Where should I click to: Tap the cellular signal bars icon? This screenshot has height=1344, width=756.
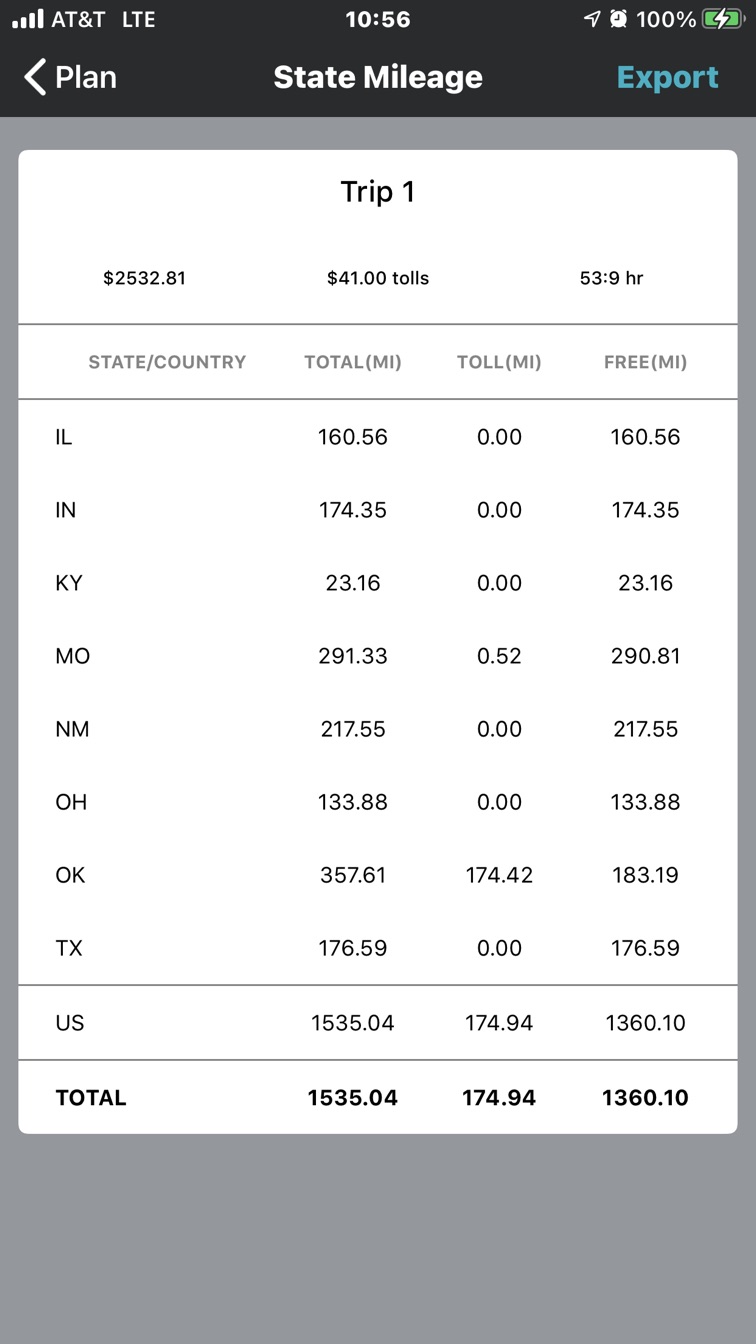pyautogui.click(x=28, y=19)
